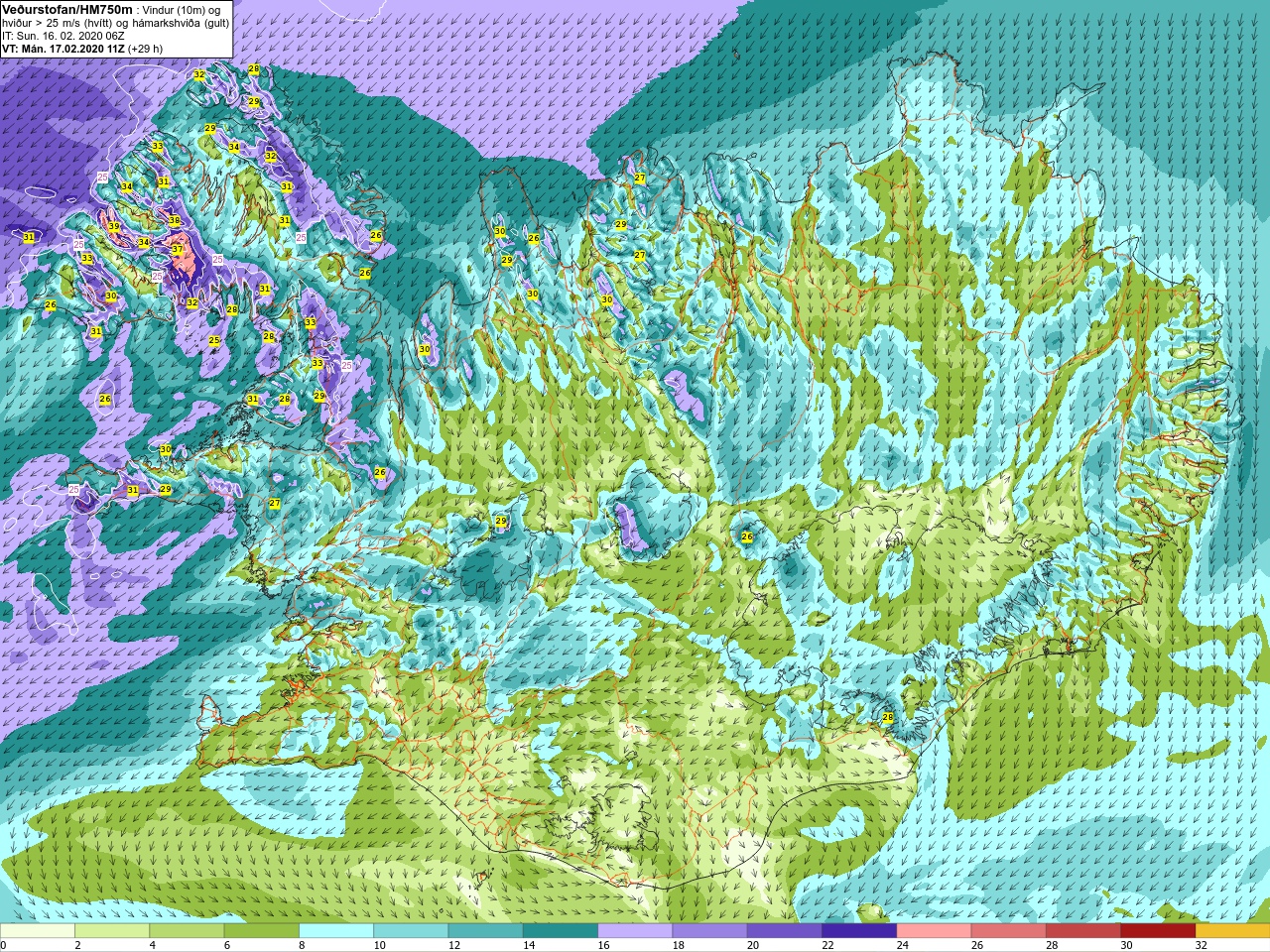Click legend scale number 32
Image resolution: width=1270 pixels, height=952 pixels.
(x=1201, y=945)
